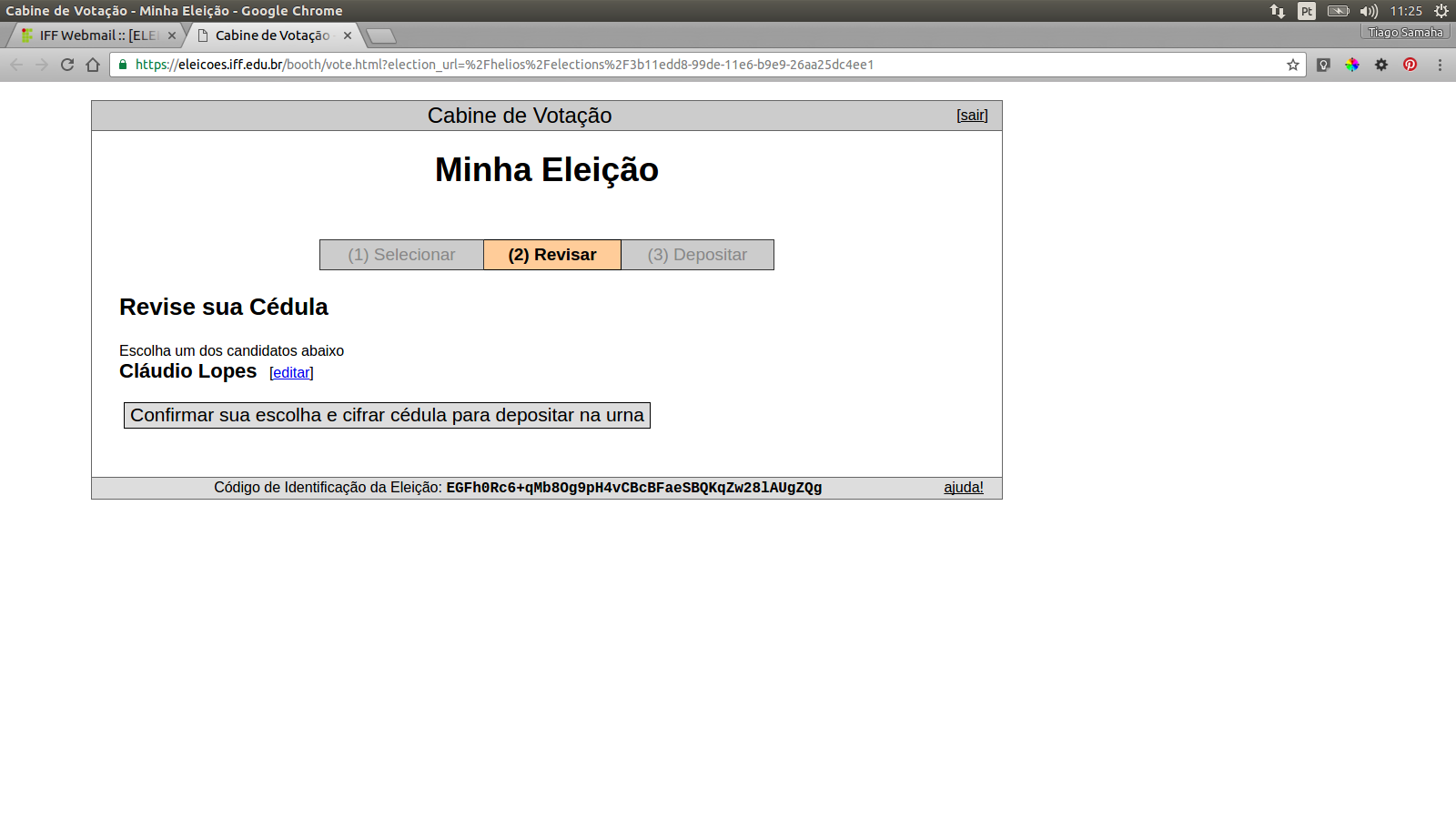Click the Tiago Samaha profile button
This screenshot has height=819, width=1456.
(x=1405, y=32)
